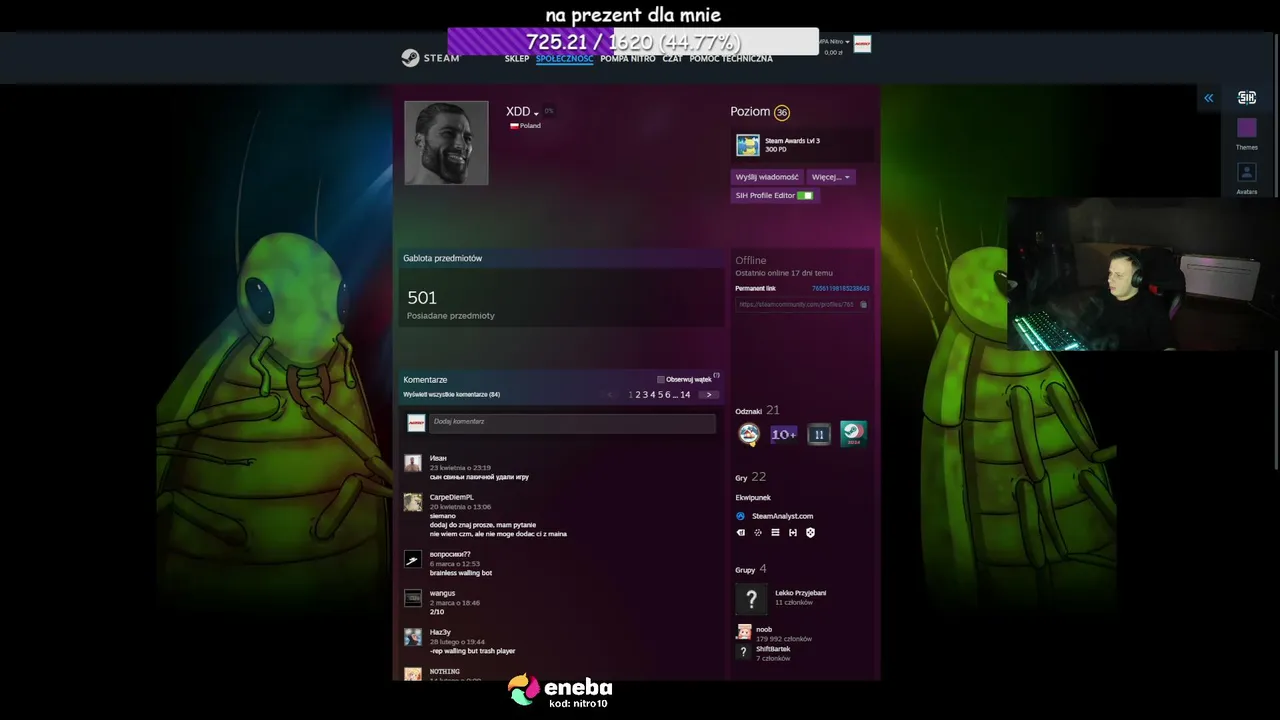Open вопросики?? commenter avatar
This screenshot has width=1280, height=720.
point(413,559)
